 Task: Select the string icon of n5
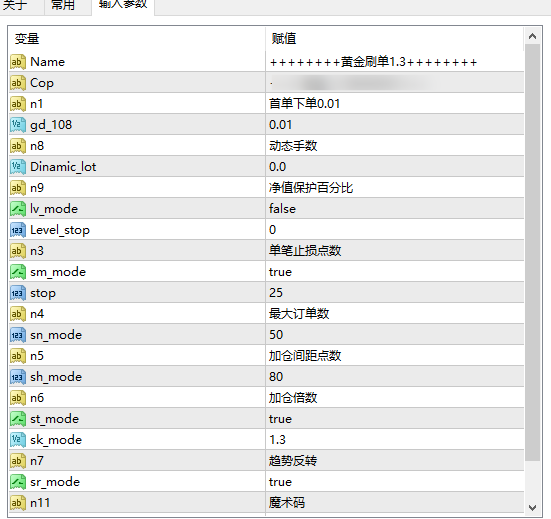(18, 356)
